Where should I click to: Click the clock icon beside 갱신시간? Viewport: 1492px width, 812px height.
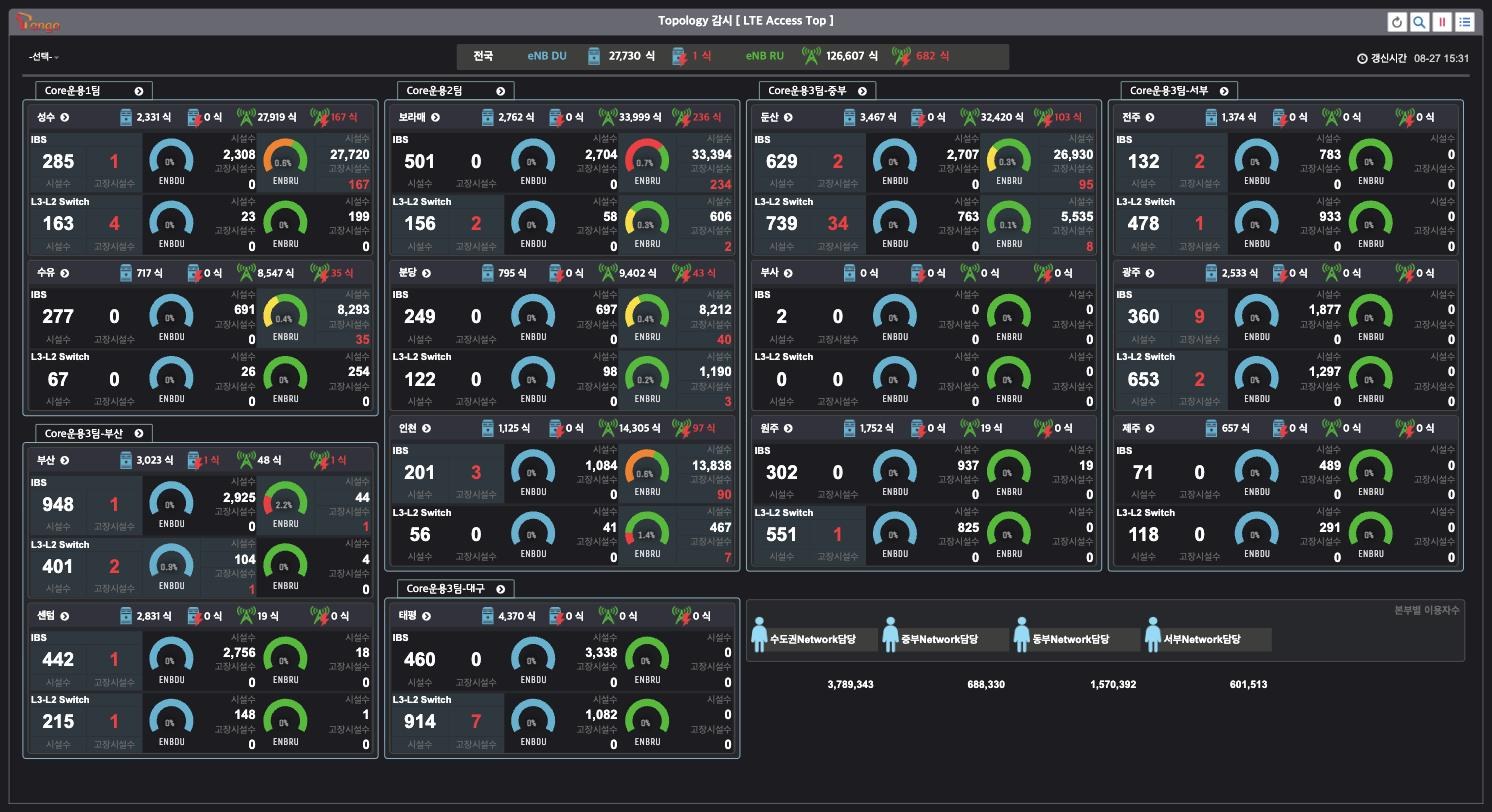click(1362, 59)
